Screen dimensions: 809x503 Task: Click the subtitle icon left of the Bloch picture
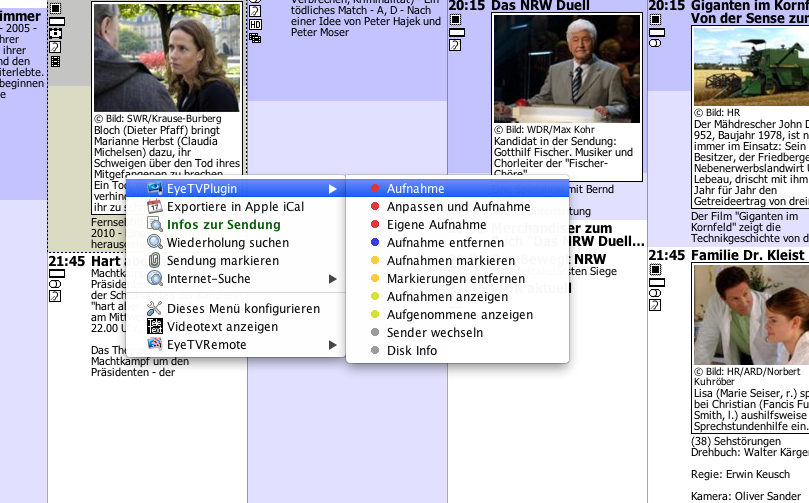pos(55,47)
